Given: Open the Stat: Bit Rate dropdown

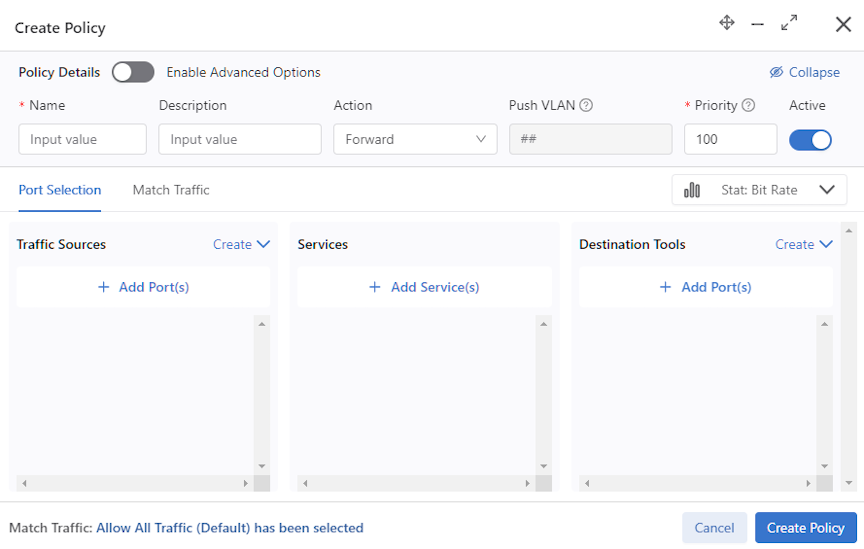Looking at the screenshot, I should click(759, 190).
